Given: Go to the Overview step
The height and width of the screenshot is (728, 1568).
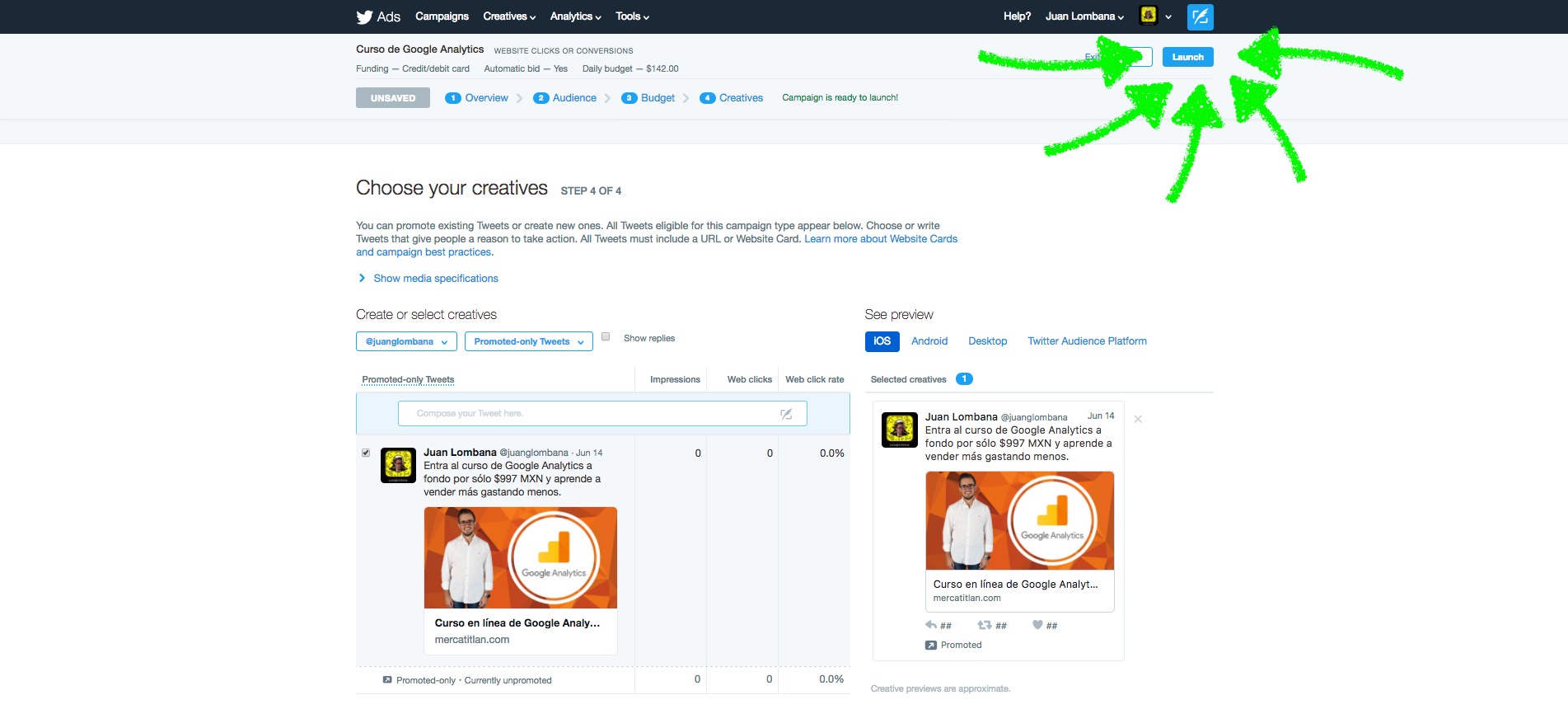Looking at the screenshot, I should (486, 98).
